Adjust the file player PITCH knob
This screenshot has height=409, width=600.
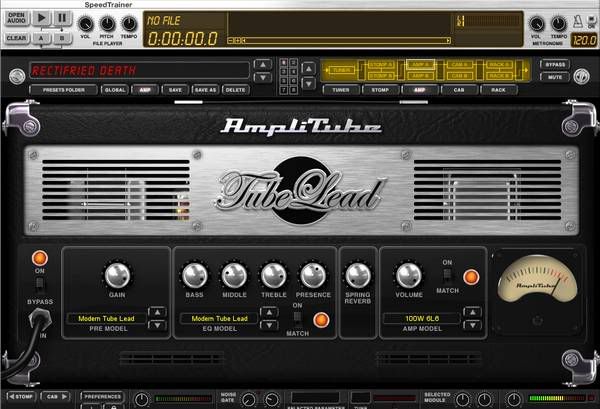[x=107, y=24]
